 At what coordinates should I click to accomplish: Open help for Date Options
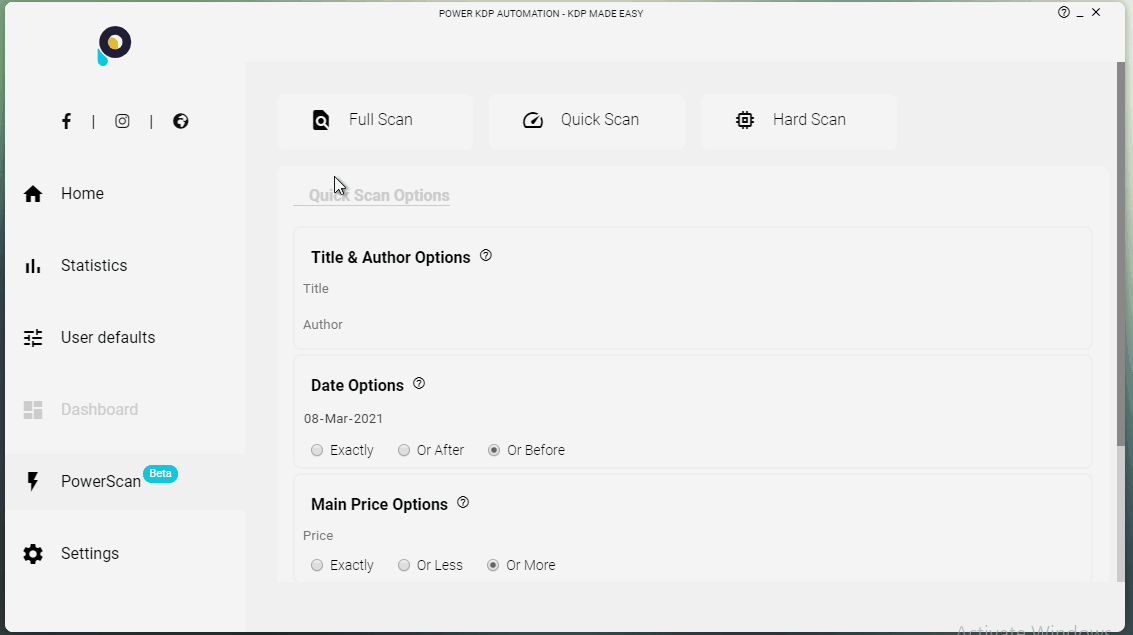tap(419, 384)
